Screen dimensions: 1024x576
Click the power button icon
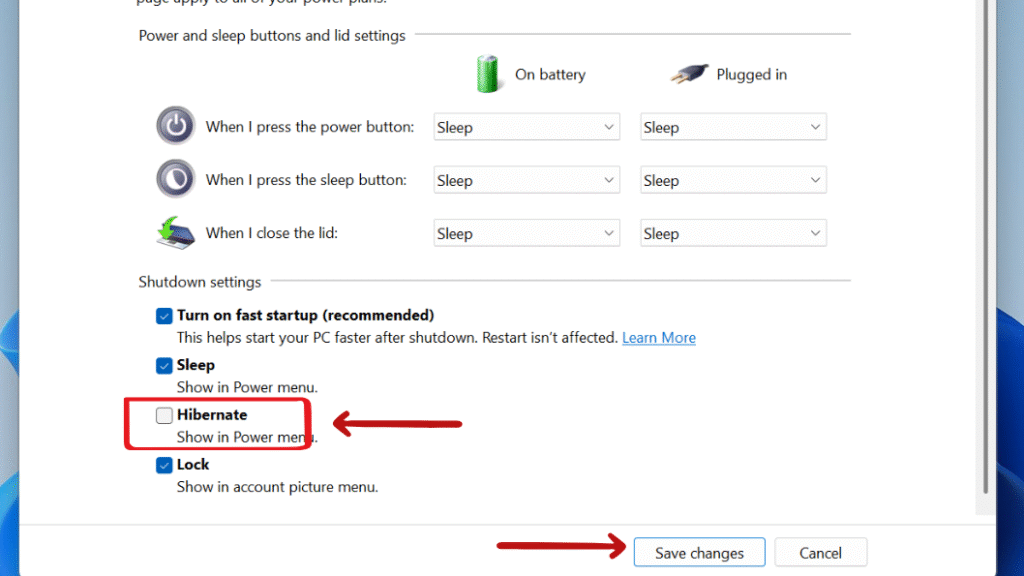tap(175, 125)
